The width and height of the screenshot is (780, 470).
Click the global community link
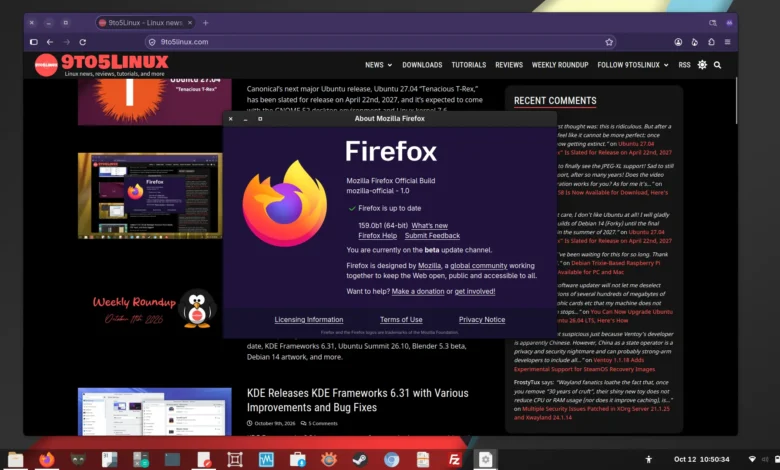[479, 266]
